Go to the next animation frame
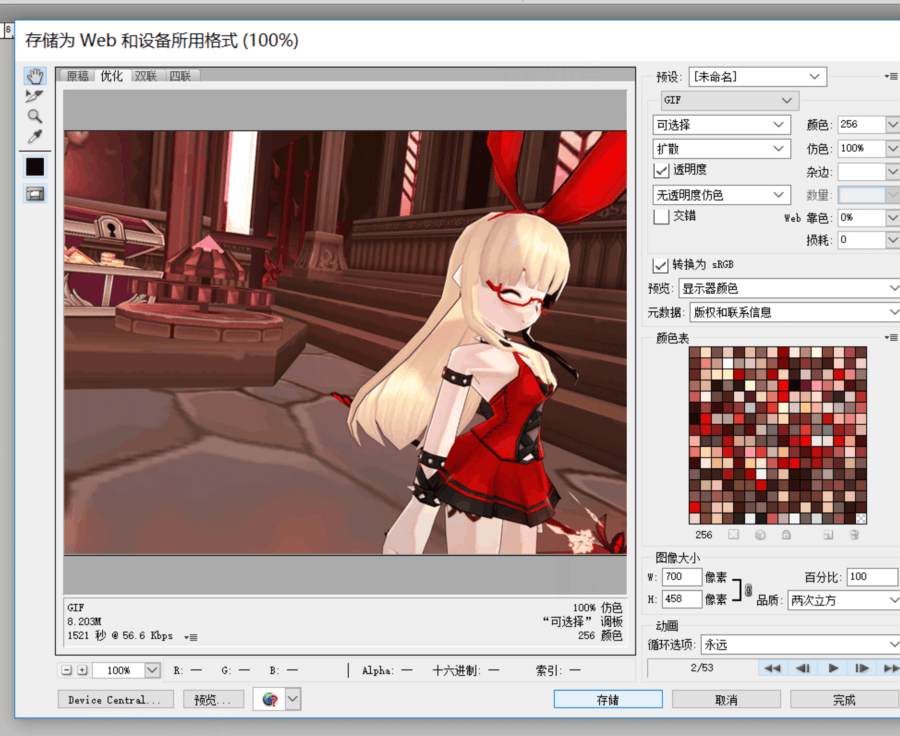This screenshot has width=900, height=736. [862, 668]
